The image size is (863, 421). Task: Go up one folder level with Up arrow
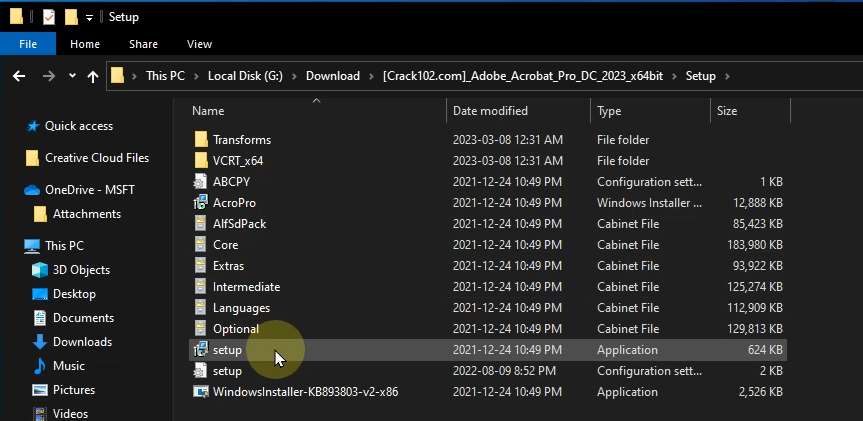pyautogui.click(x=93, y=76)
